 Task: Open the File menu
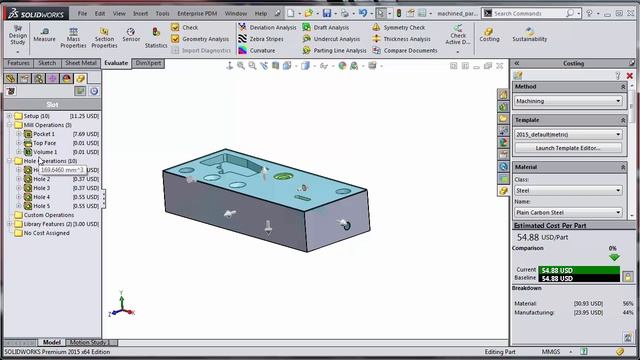[x=82, y=13]
